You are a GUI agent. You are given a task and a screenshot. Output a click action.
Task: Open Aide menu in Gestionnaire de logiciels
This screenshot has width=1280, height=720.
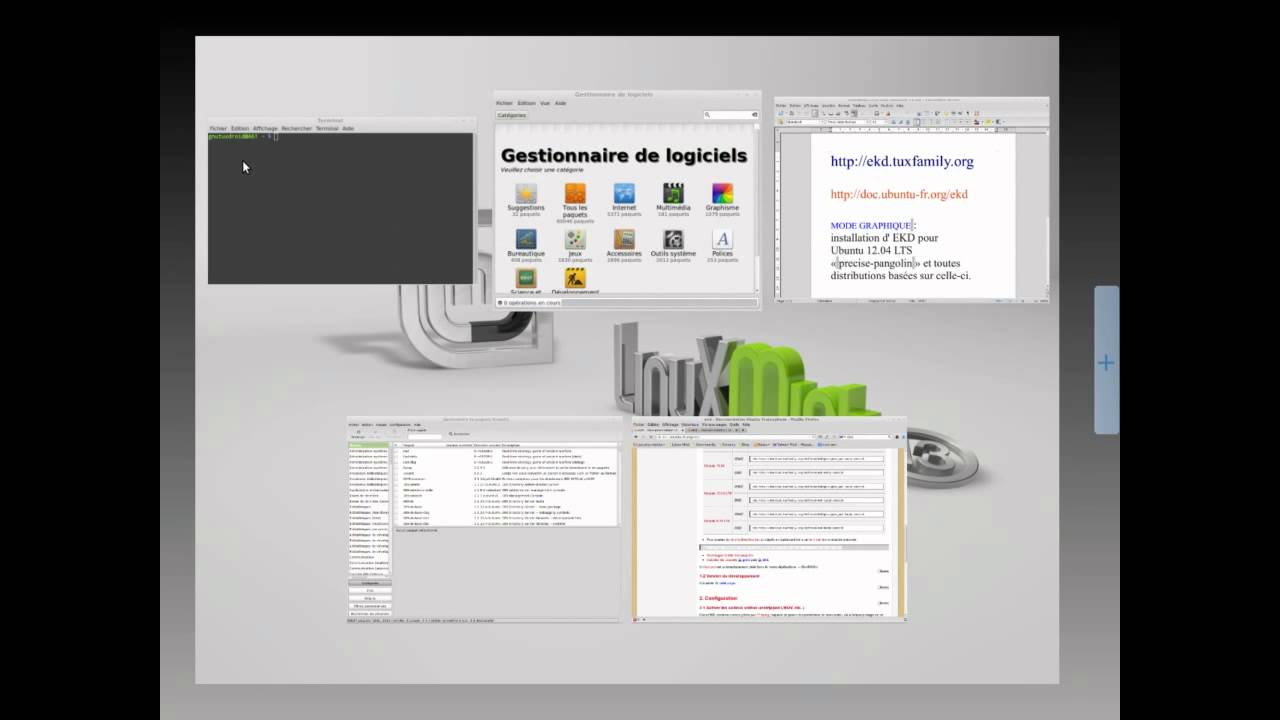pyautogui.click(x=560, y=103)
